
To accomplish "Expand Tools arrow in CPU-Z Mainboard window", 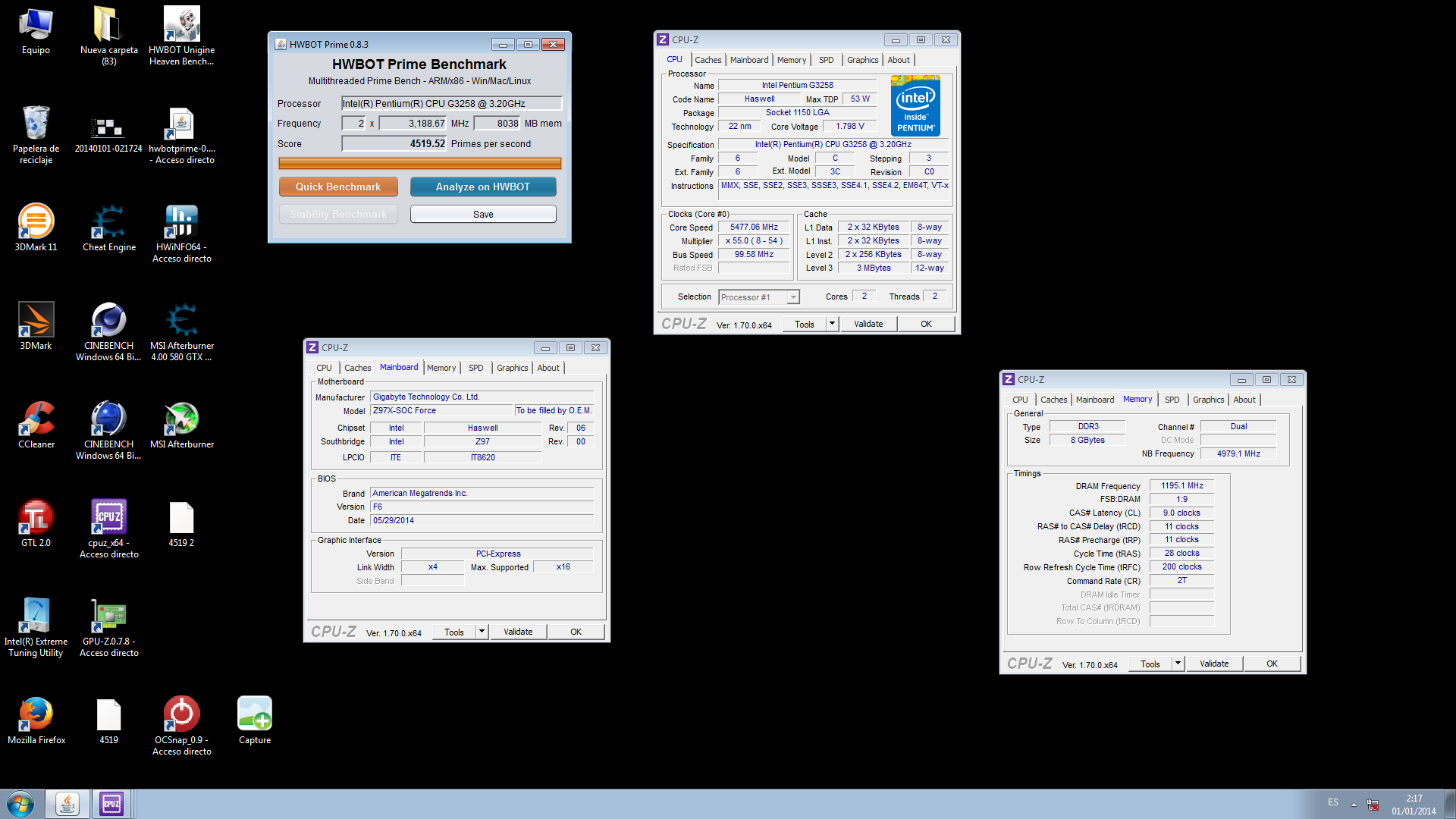I will [x=482, y=632].
